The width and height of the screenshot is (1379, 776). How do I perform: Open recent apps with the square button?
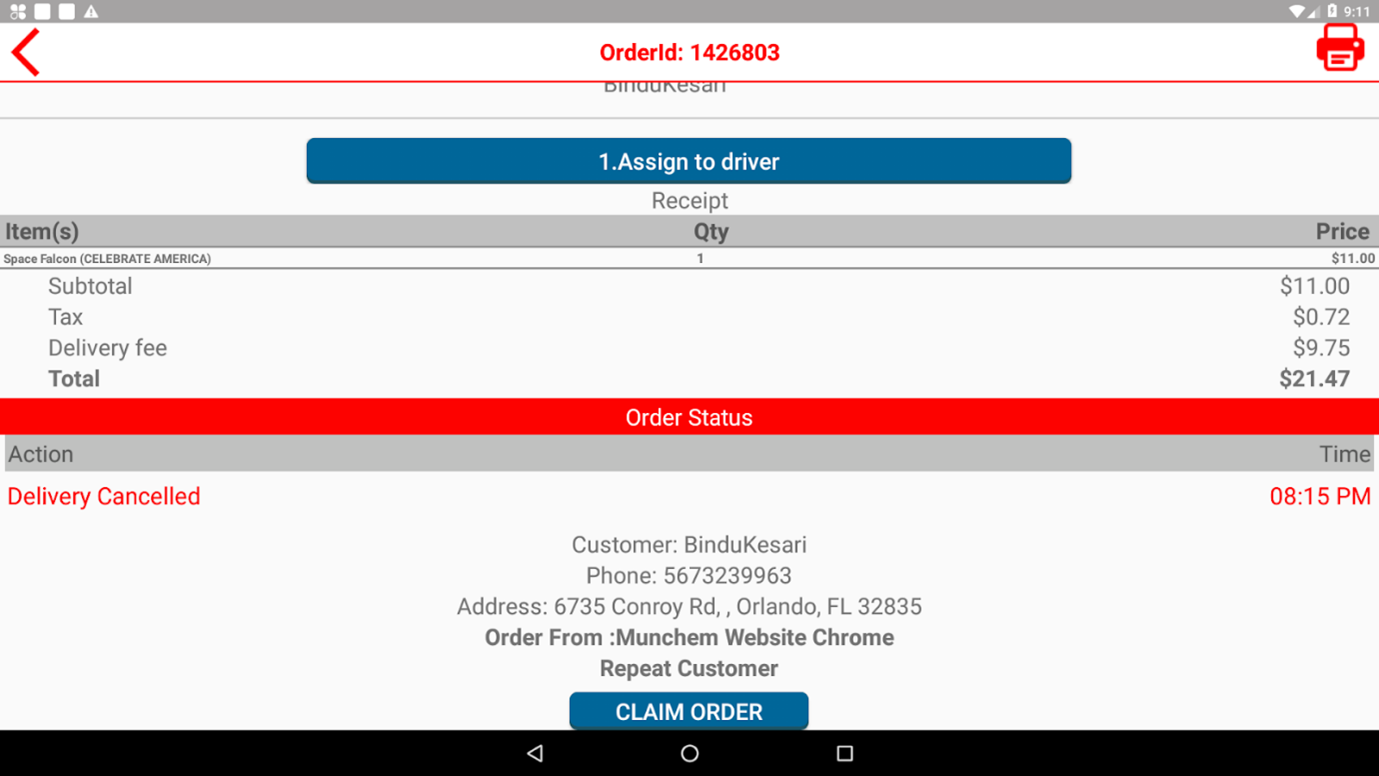(844, 753)
